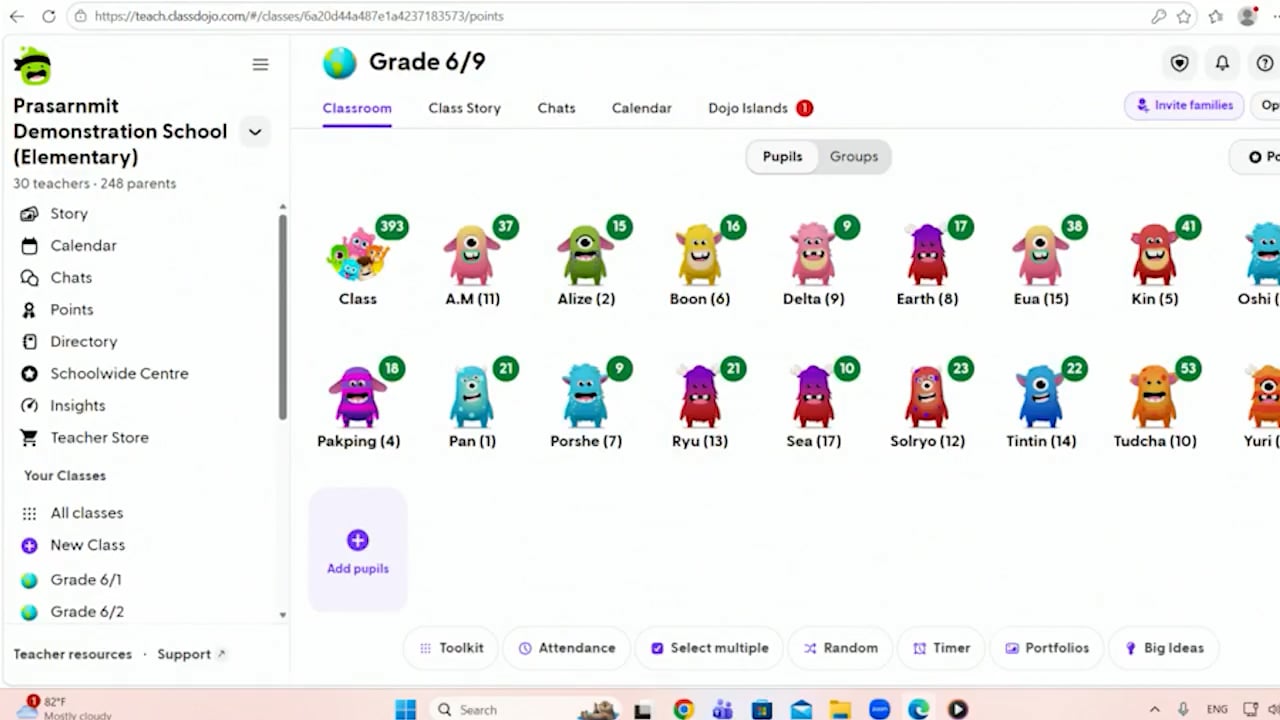
Task: Select pupil Kin (5)
Action: [x=1155, y=262]
